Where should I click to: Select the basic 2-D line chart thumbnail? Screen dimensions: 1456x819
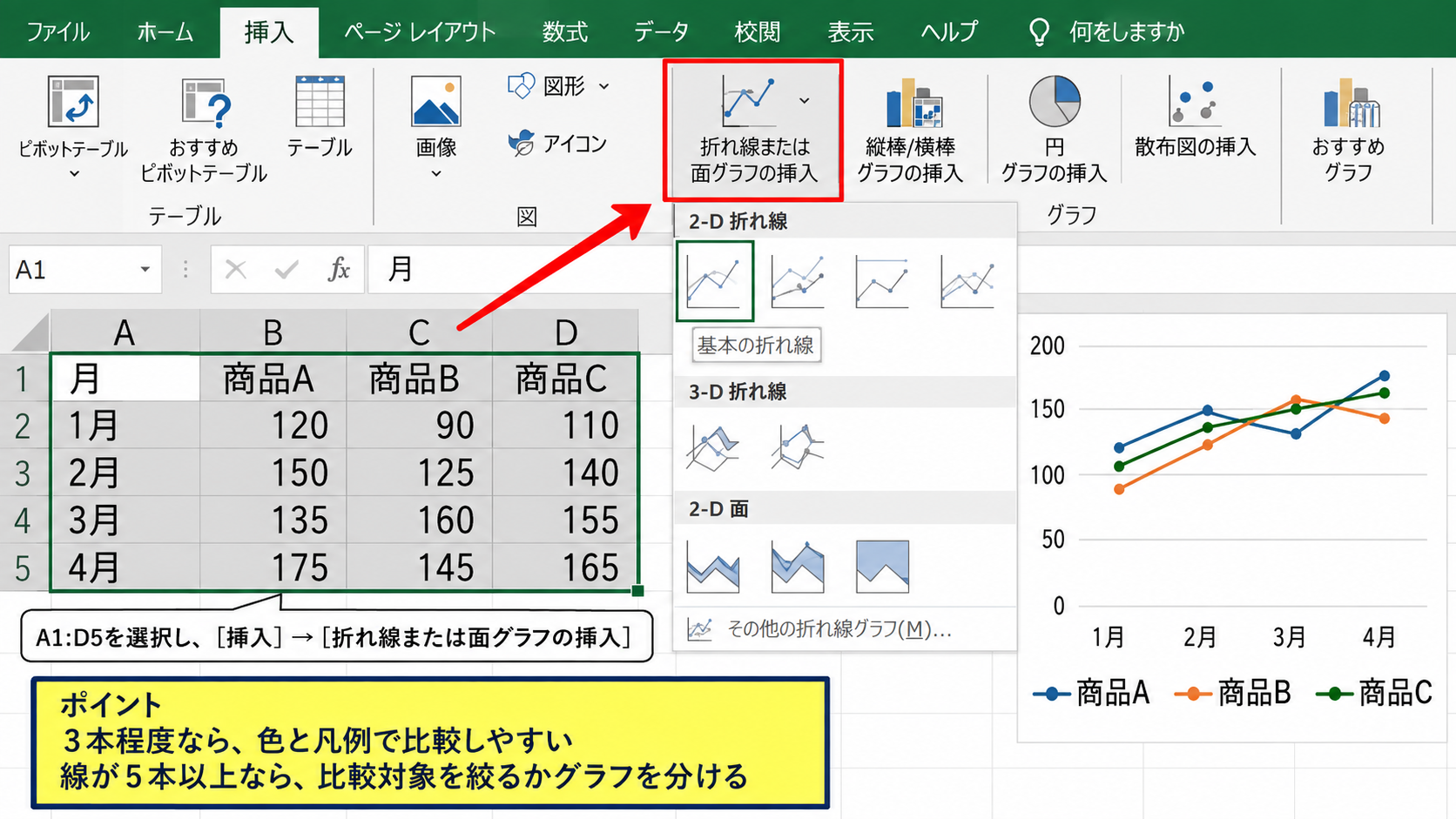coord(714,282)
